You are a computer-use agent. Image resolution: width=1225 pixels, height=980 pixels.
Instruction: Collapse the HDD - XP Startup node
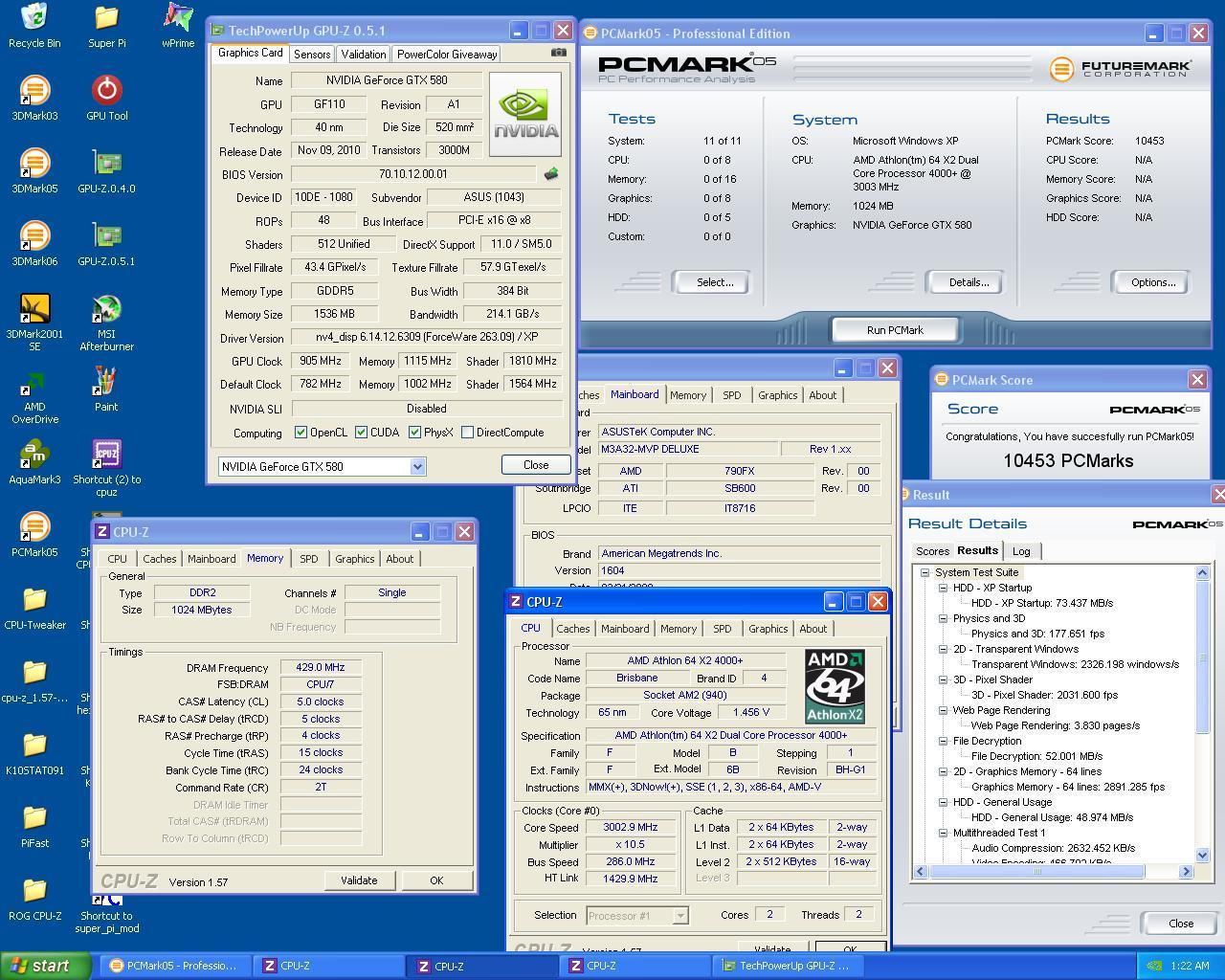click(943, 588)
